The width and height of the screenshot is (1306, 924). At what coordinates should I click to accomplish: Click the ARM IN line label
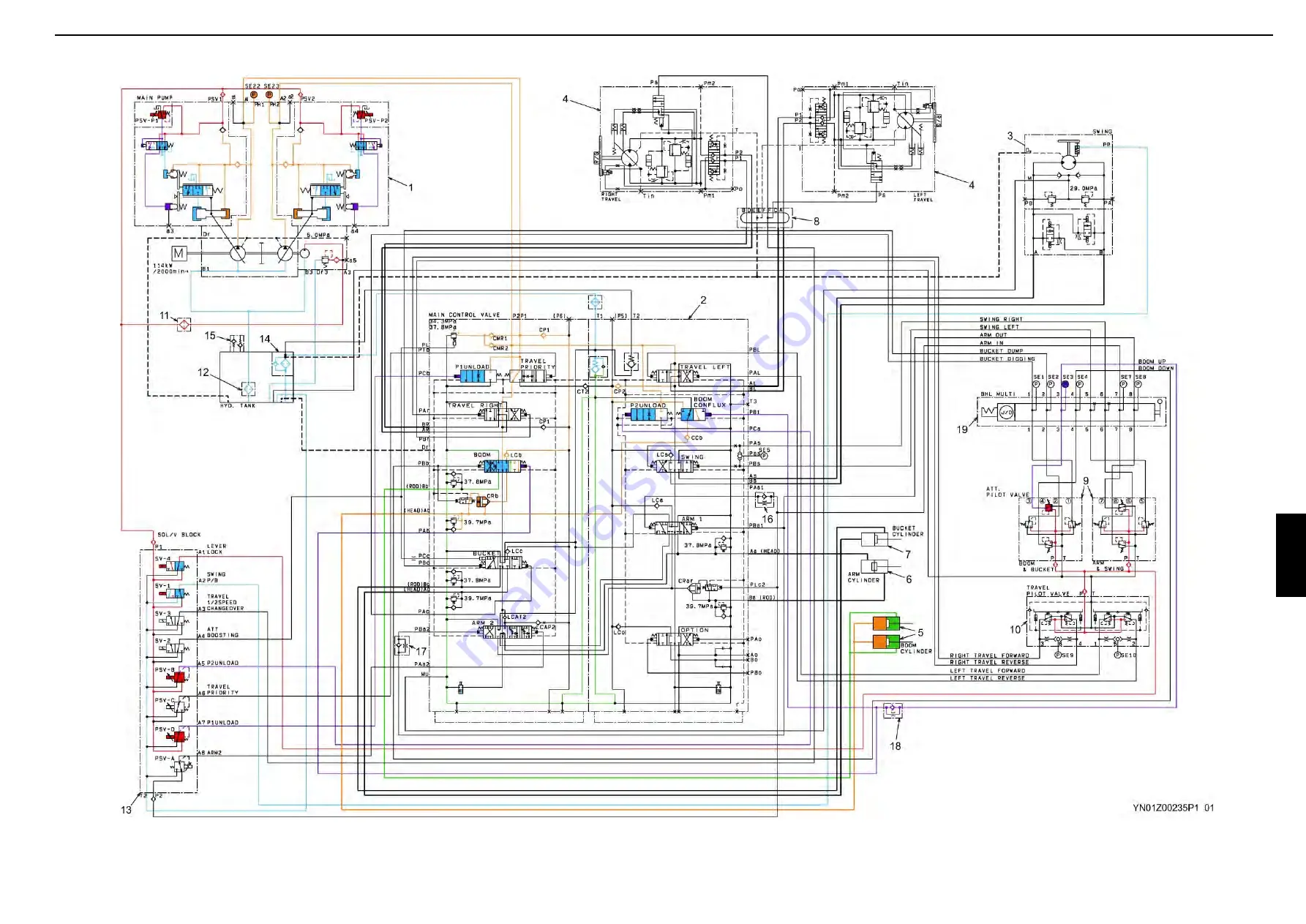(x=991, y=342)
